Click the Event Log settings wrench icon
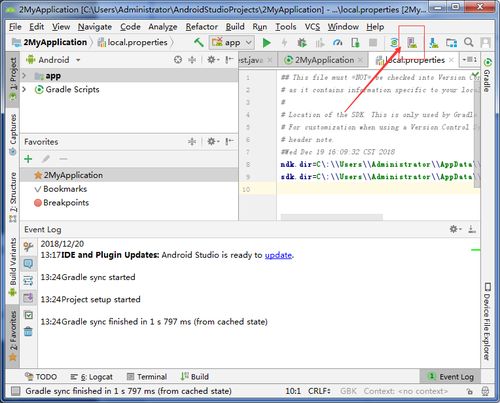This screenshot has height=403, width=500. tap(28, 247)
